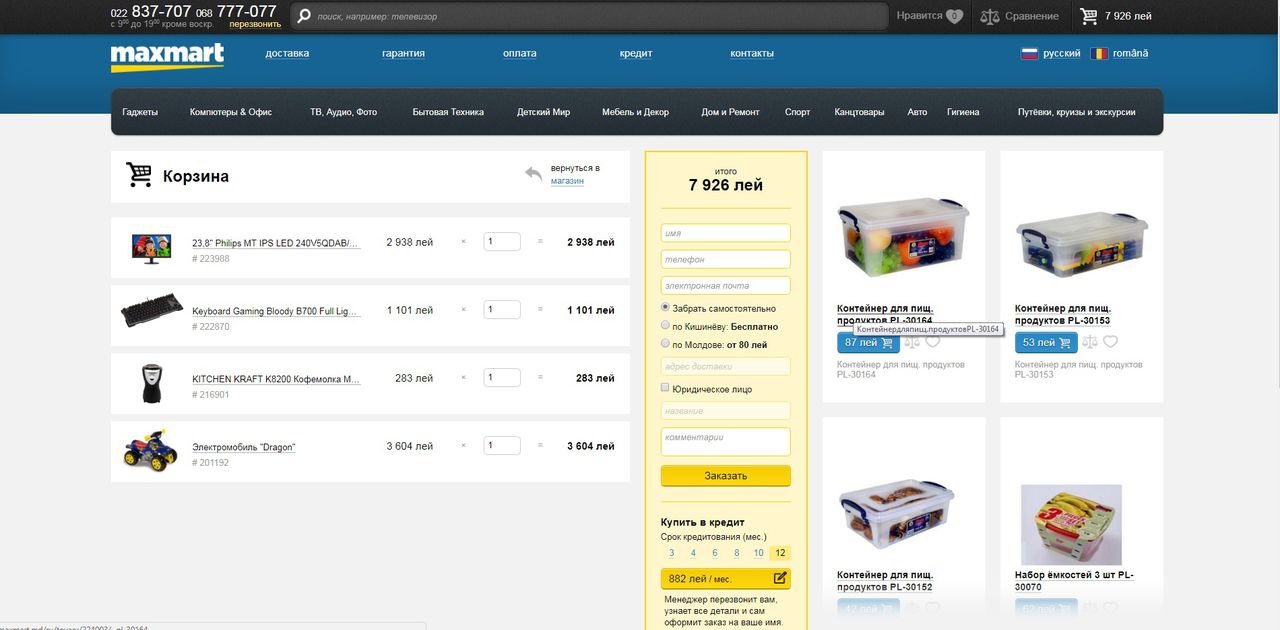Viewport: 1280px width, 630px height.
Task: Open the Набор ёмкостей PL-30070 product image
Action: tap(1071, 525)
